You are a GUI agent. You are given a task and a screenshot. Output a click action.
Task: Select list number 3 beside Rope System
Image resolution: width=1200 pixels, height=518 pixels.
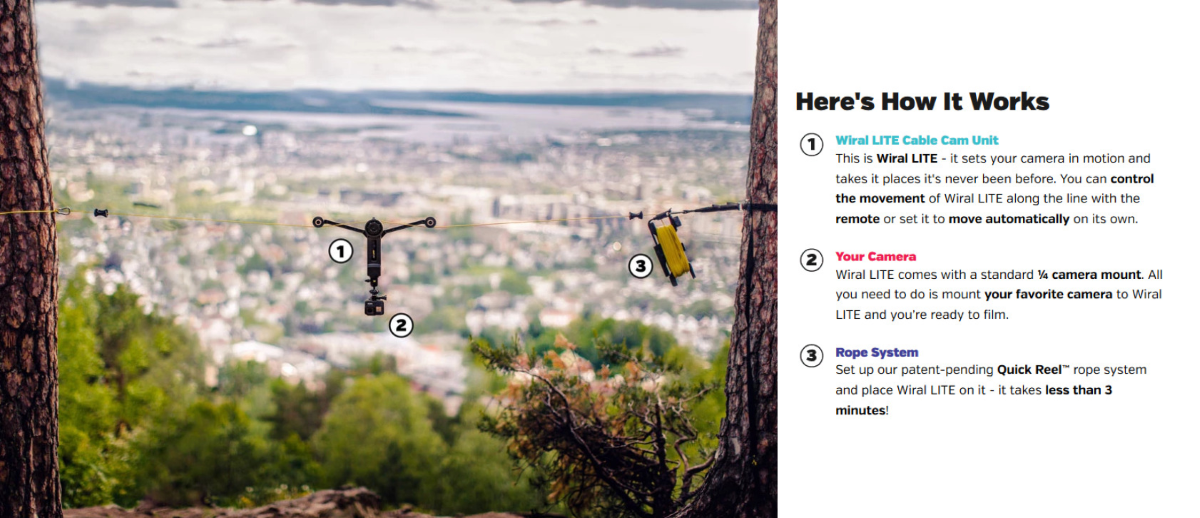pos(811,357)
